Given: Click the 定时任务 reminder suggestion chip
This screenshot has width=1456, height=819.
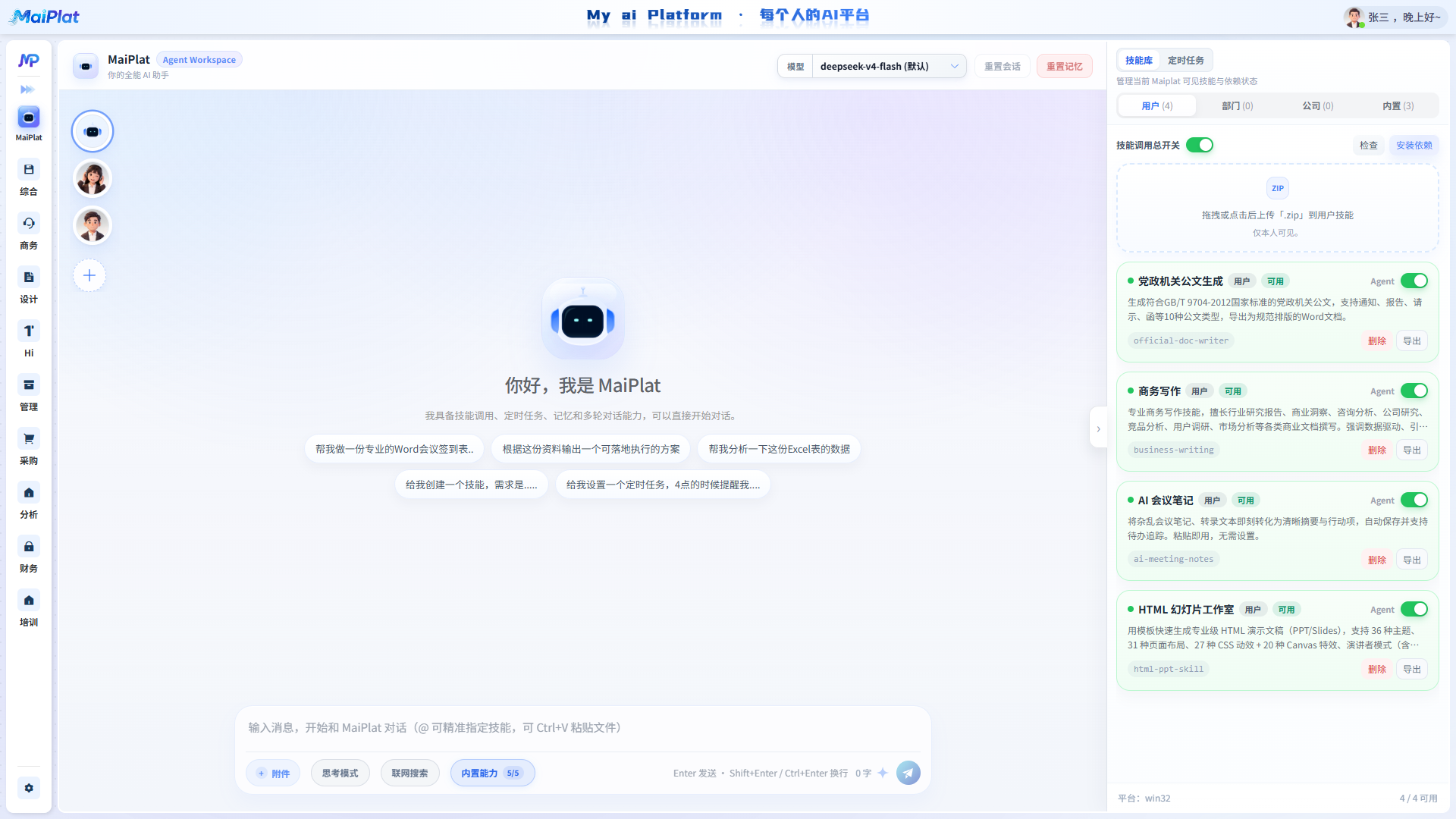Looking at the screenshot, I should click(x=663, y=485).
